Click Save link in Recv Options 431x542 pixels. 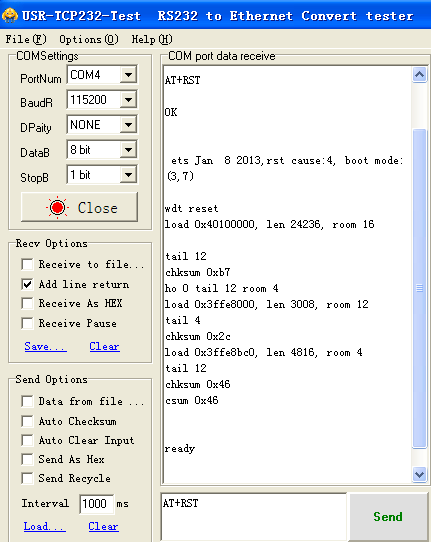[x=46, y=346]
